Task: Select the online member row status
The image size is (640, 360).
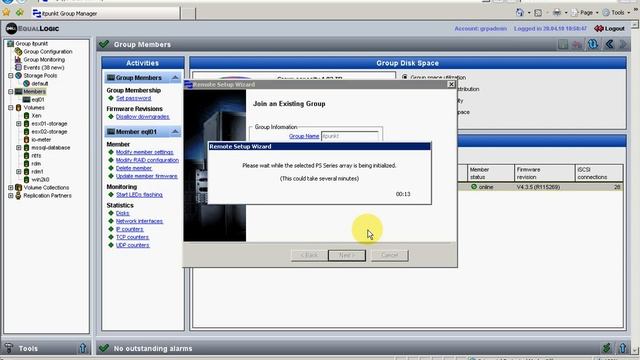Action: point(482,187)
